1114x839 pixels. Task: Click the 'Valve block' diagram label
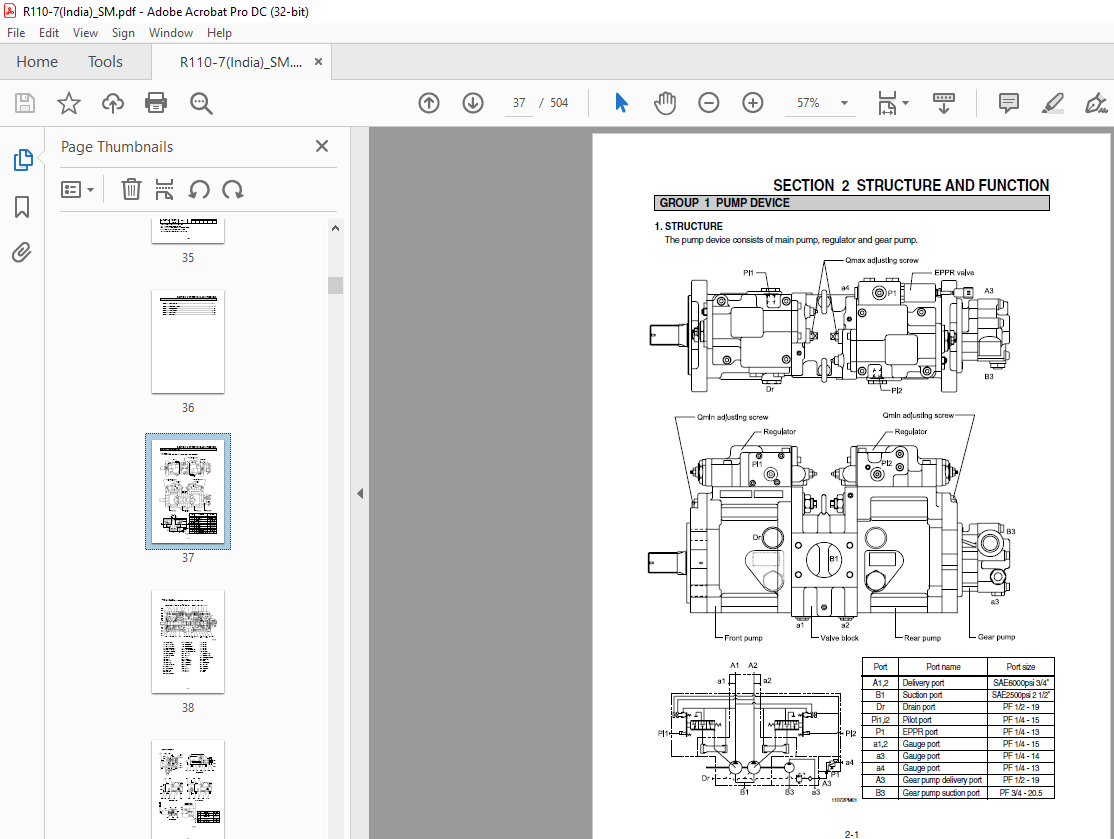pyautogui.click(x=840, y=638)
